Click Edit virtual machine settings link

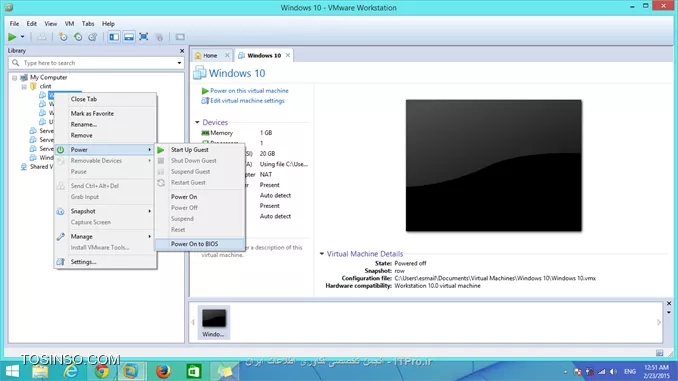[x=247, y=101]
